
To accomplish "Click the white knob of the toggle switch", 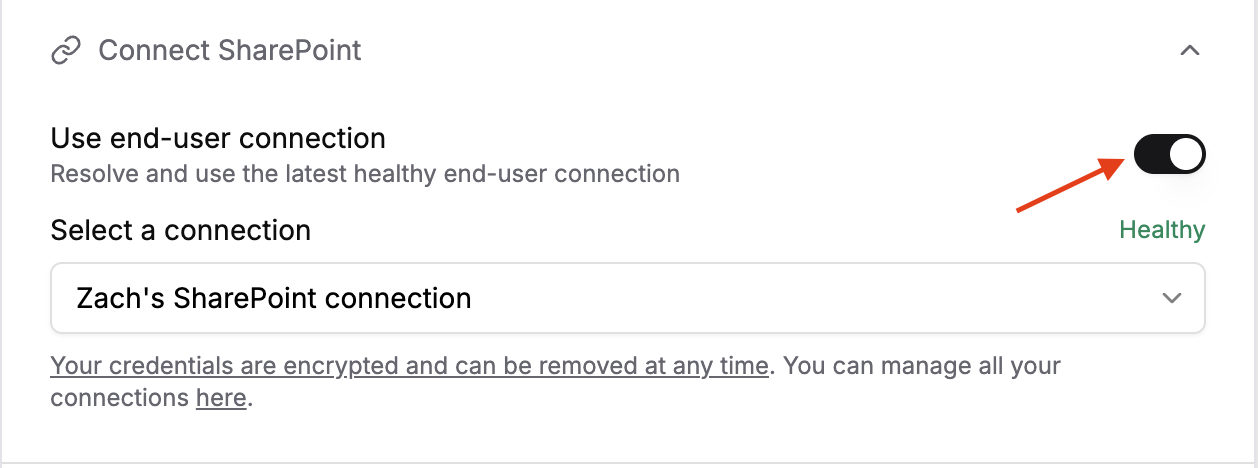I will point(1186,154).
